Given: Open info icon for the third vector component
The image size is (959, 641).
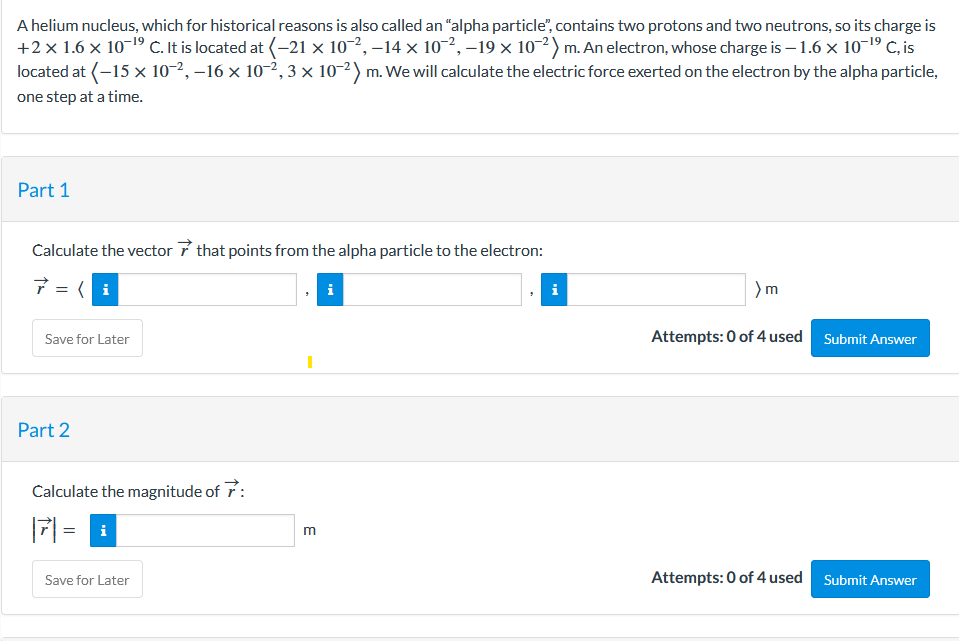Looking at the screenshot, I should [553, 289].
